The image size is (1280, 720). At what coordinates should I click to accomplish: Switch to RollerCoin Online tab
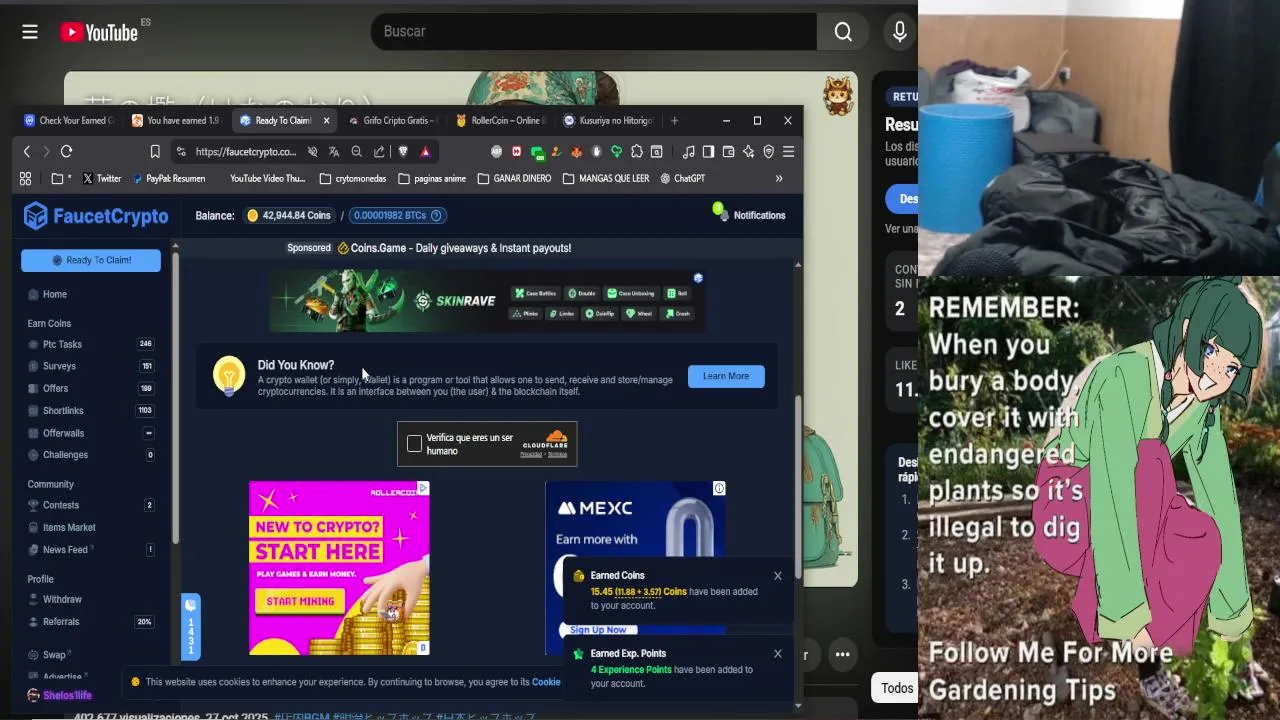pyautogui.click(x=501, y=121)
